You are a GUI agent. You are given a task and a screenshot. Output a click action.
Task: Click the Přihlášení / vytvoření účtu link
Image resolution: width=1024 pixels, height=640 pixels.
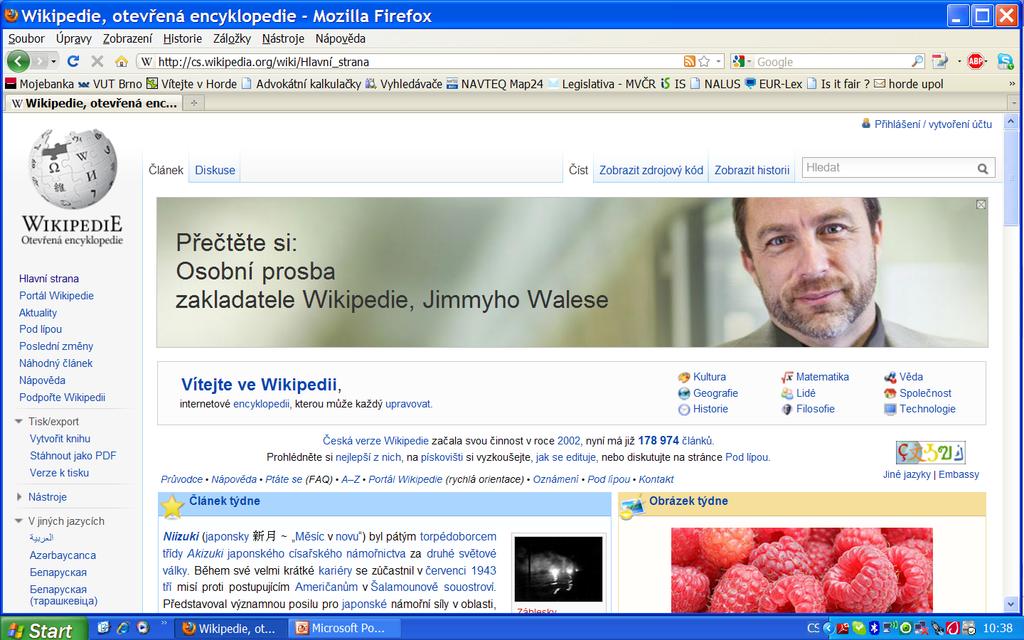click(933, 124)
